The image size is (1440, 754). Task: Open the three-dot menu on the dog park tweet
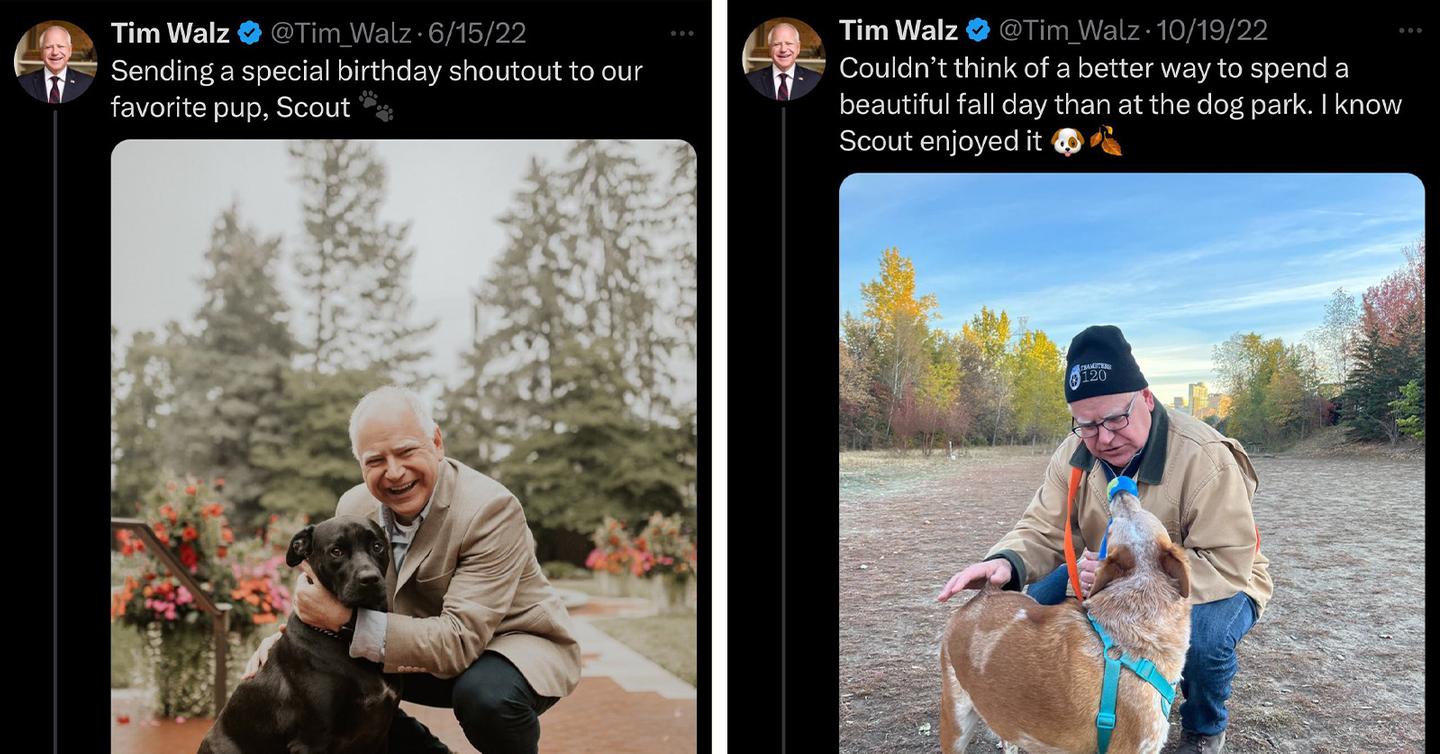pyautogui.click(x=1413, y=32)
